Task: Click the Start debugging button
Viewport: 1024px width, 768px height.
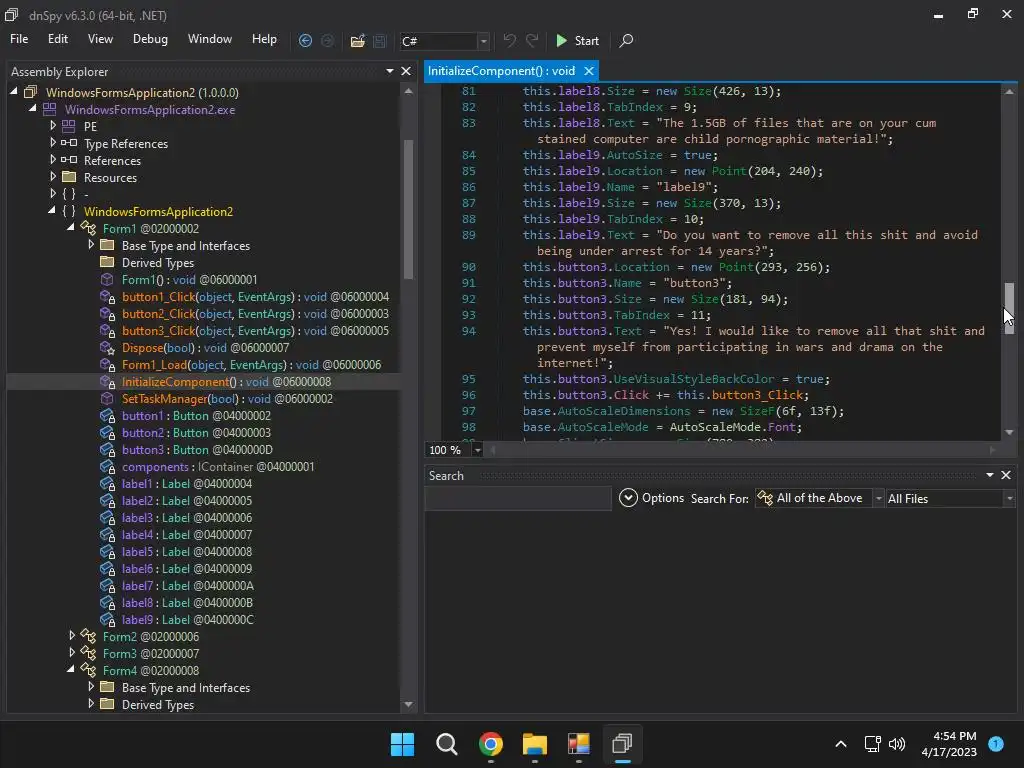Action: click(577, 40)
